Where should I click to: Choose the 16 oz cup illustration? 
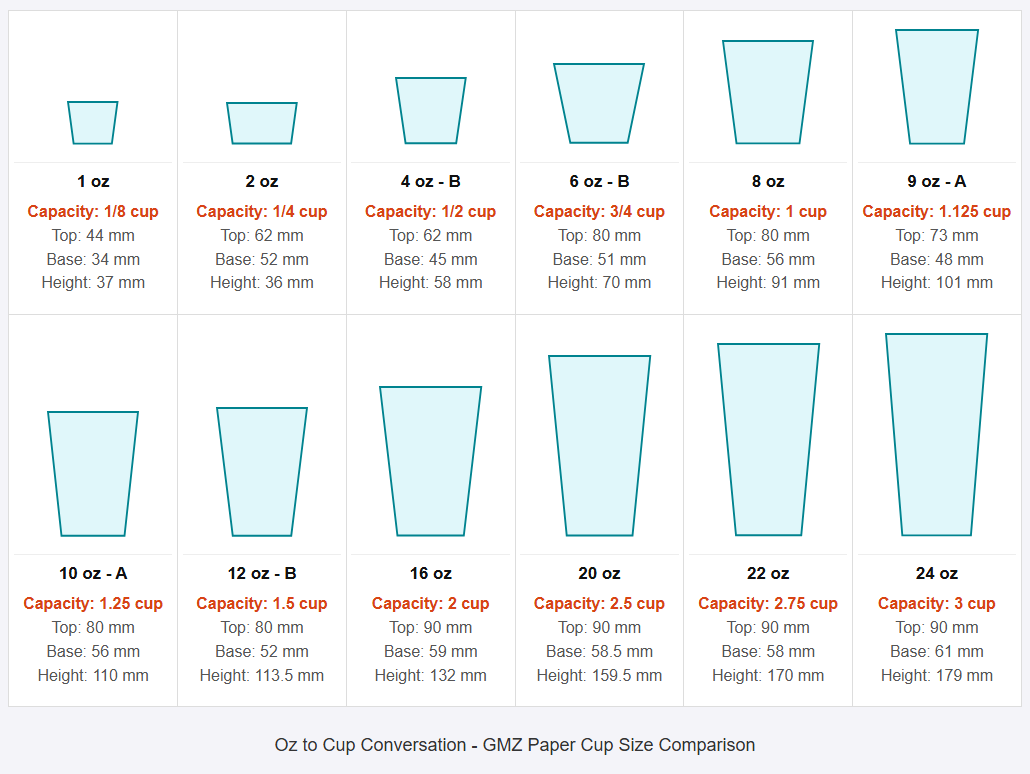[431, 461]
